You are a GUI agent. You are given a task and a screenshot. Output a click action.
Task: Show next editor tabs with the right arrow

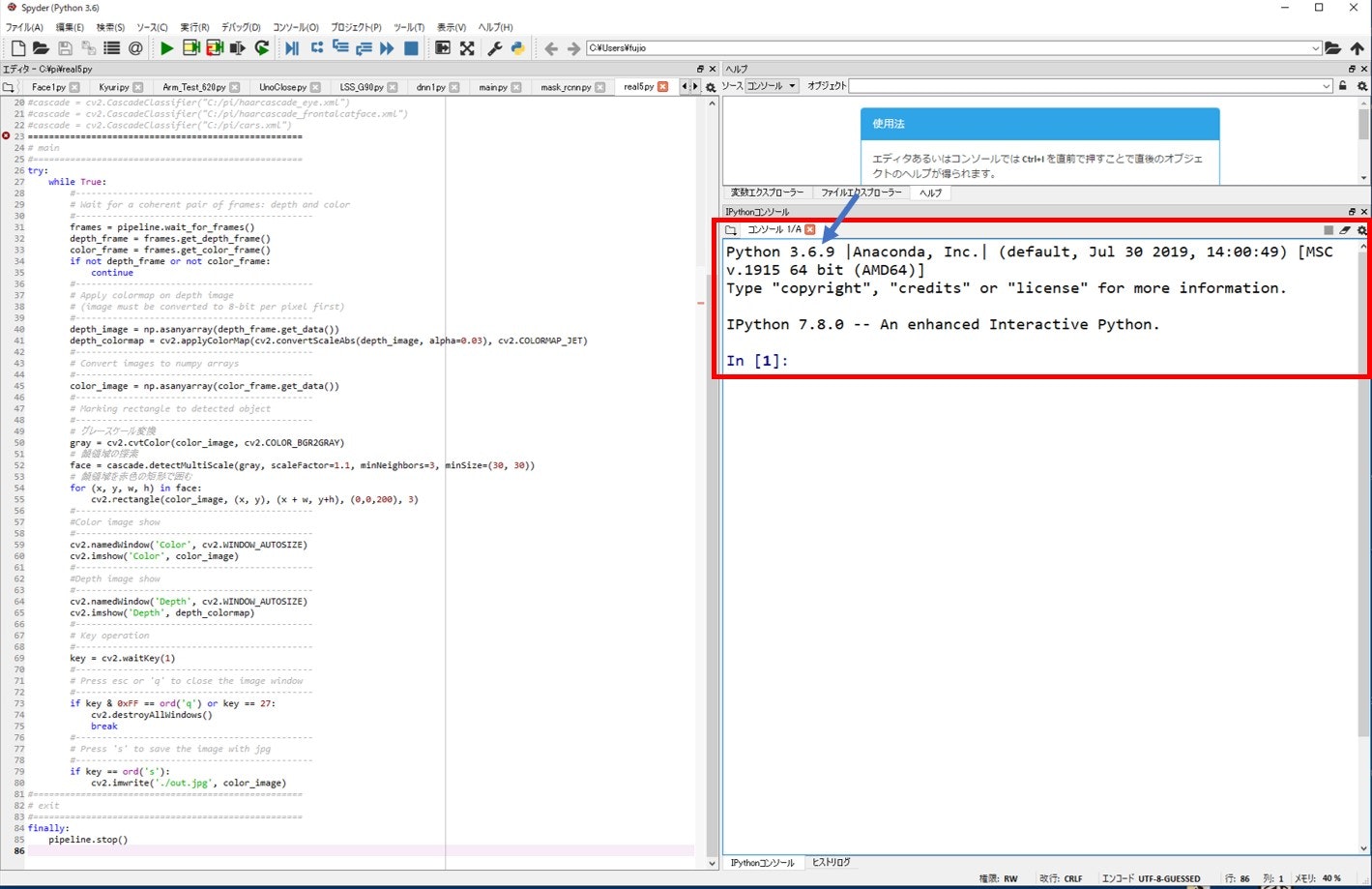(x=694, y=86)
